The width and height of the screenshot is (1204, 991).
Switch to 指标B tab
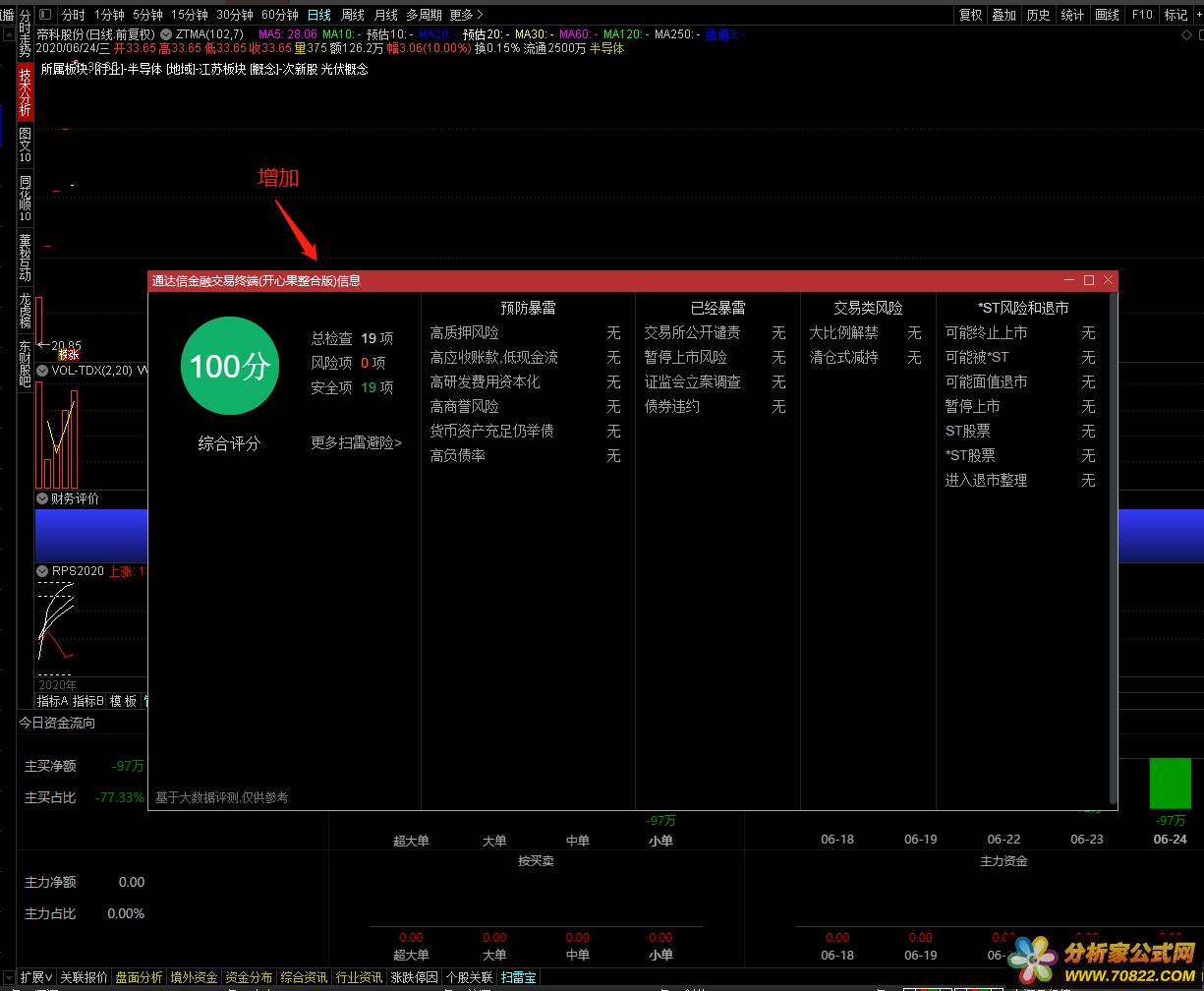click(x=88, y=701)
